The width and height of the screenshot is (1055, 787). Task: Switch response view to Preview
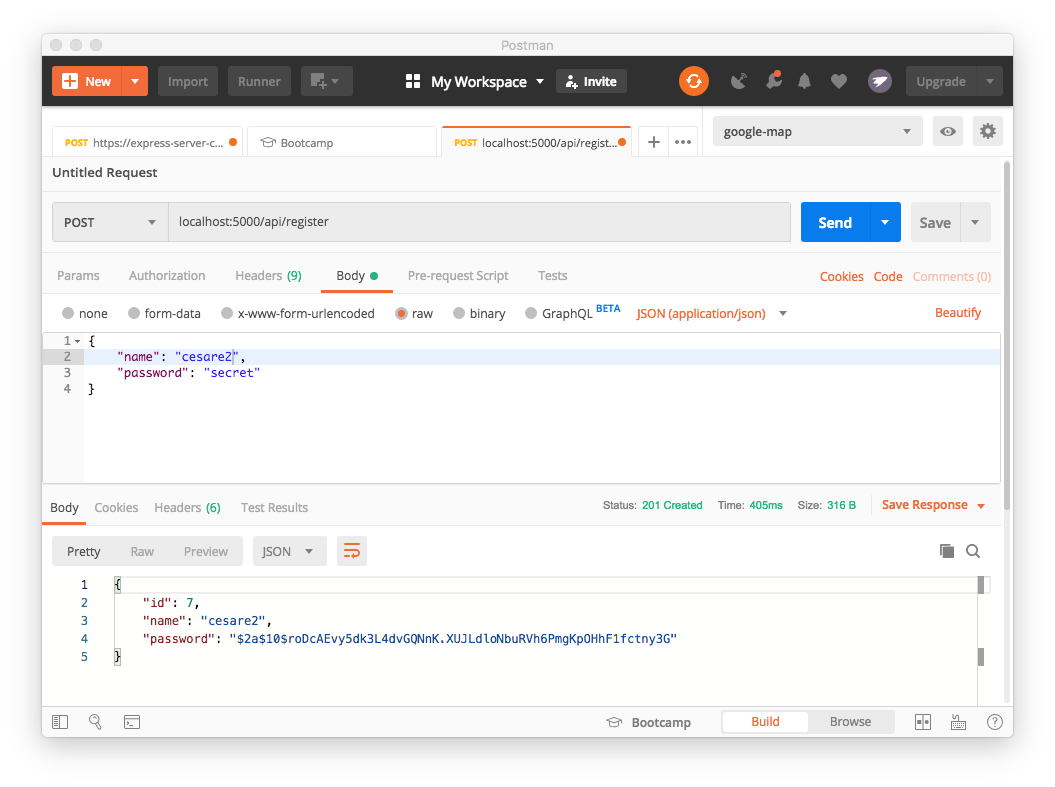(206, 552)
